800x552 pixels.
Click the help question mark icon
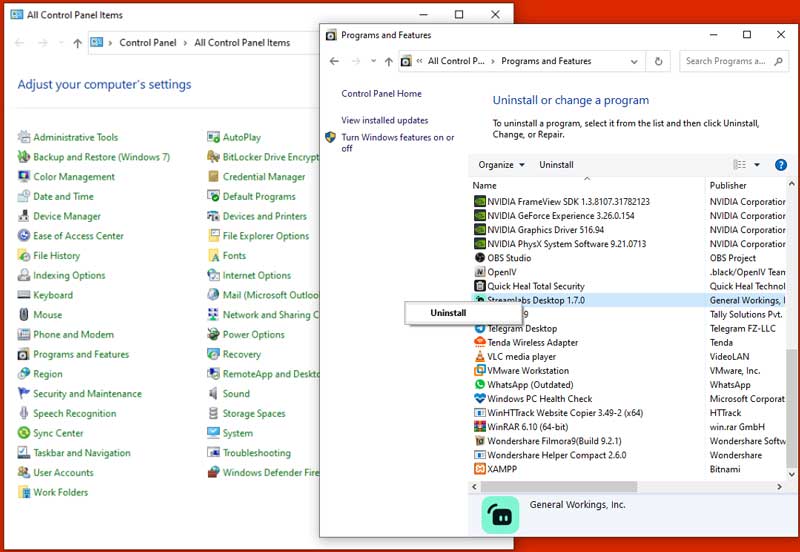781,165
